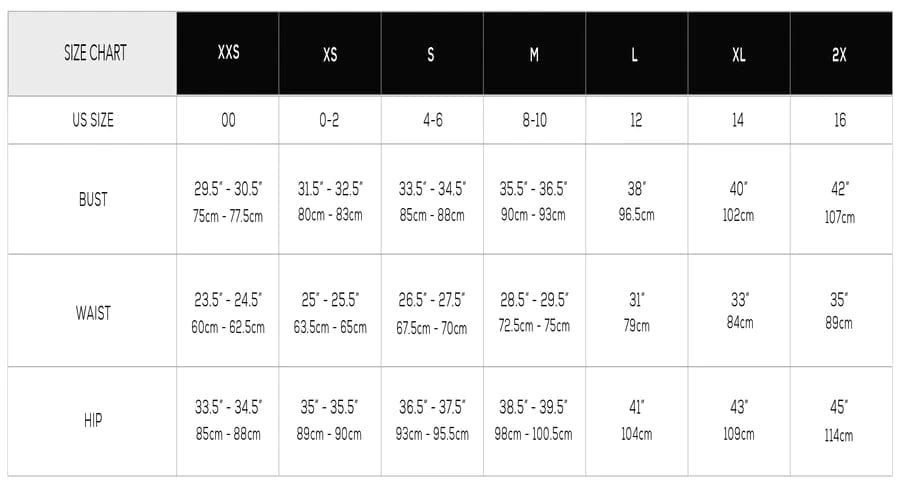Image resolution: width=900 pixels, height=500 pixels.
Task: Select the 2X size column header
Action: [x=841, y=53]
